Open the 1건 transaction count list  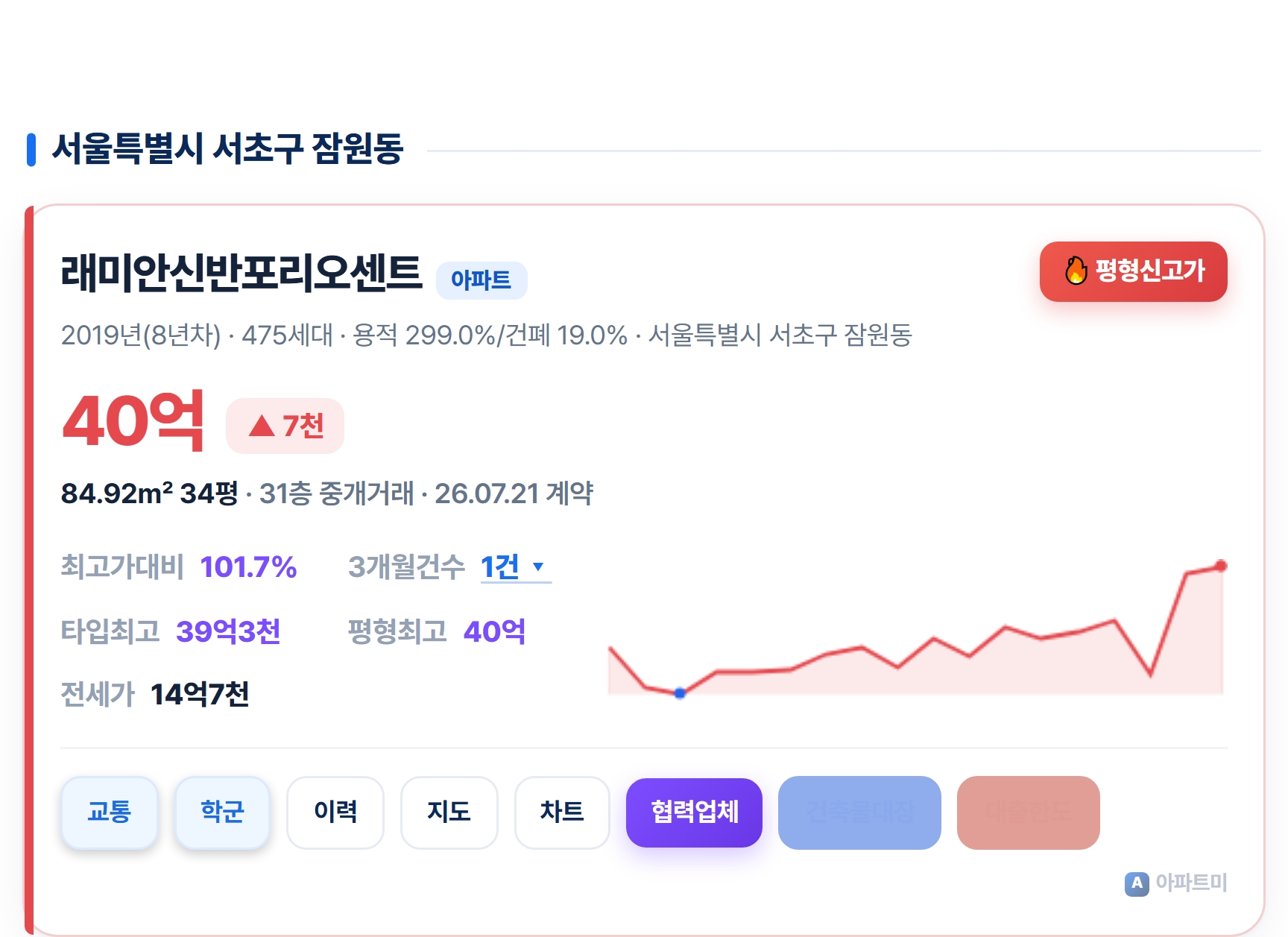[x=516, y=567]
